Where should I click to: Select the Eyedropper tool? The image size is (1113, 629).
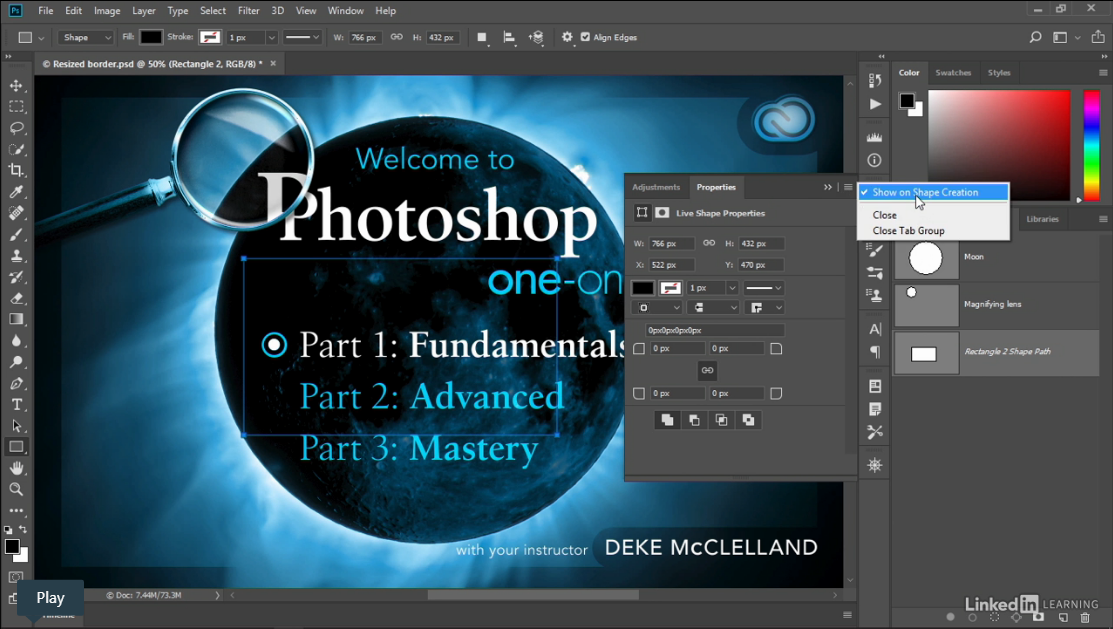click(x=16, y=192)
